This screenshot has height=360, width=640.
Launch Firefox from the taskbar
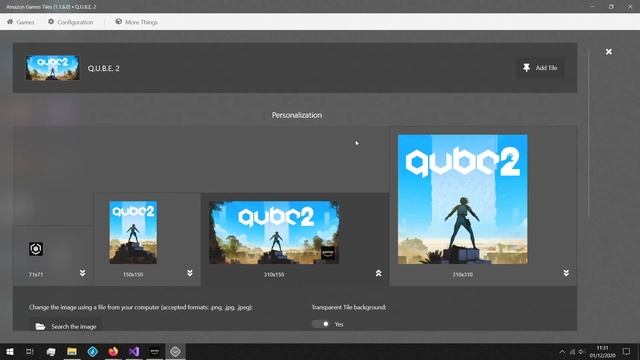[113, 351]
